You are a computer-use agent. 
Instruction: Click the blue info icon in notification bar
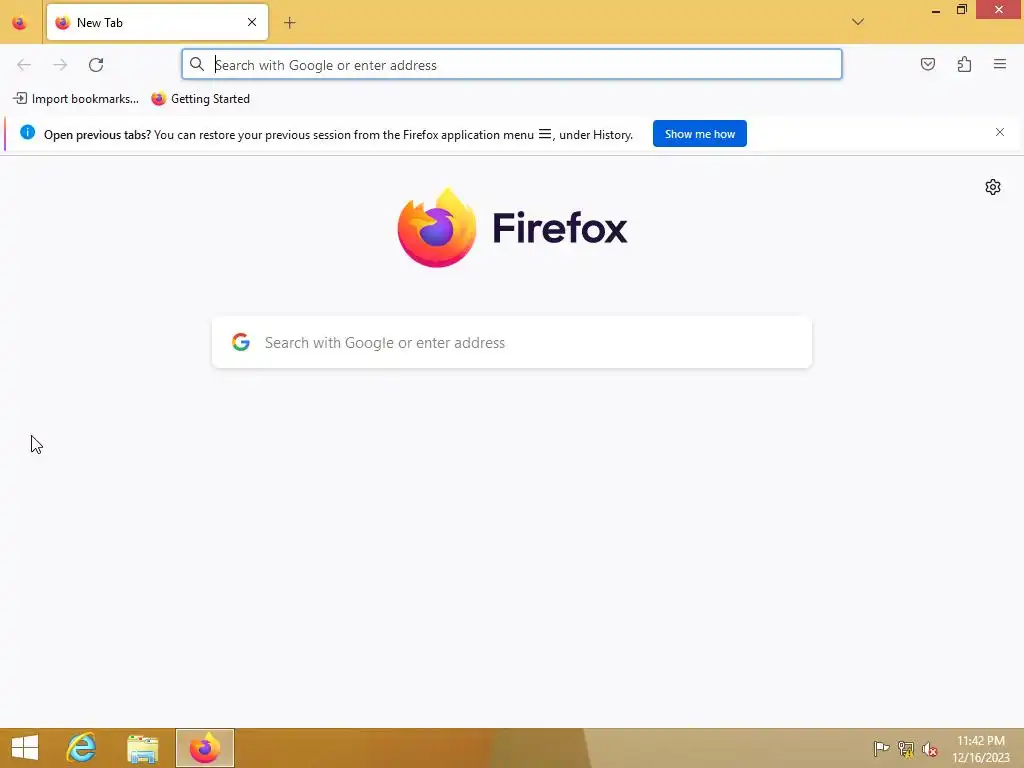coord(27,133)
